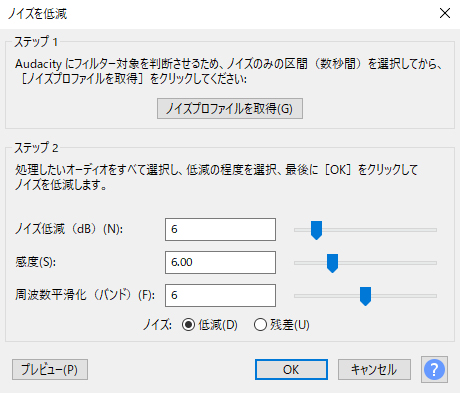
Task: Click the 感度 slider thumb
Action: tap(332, 263)
